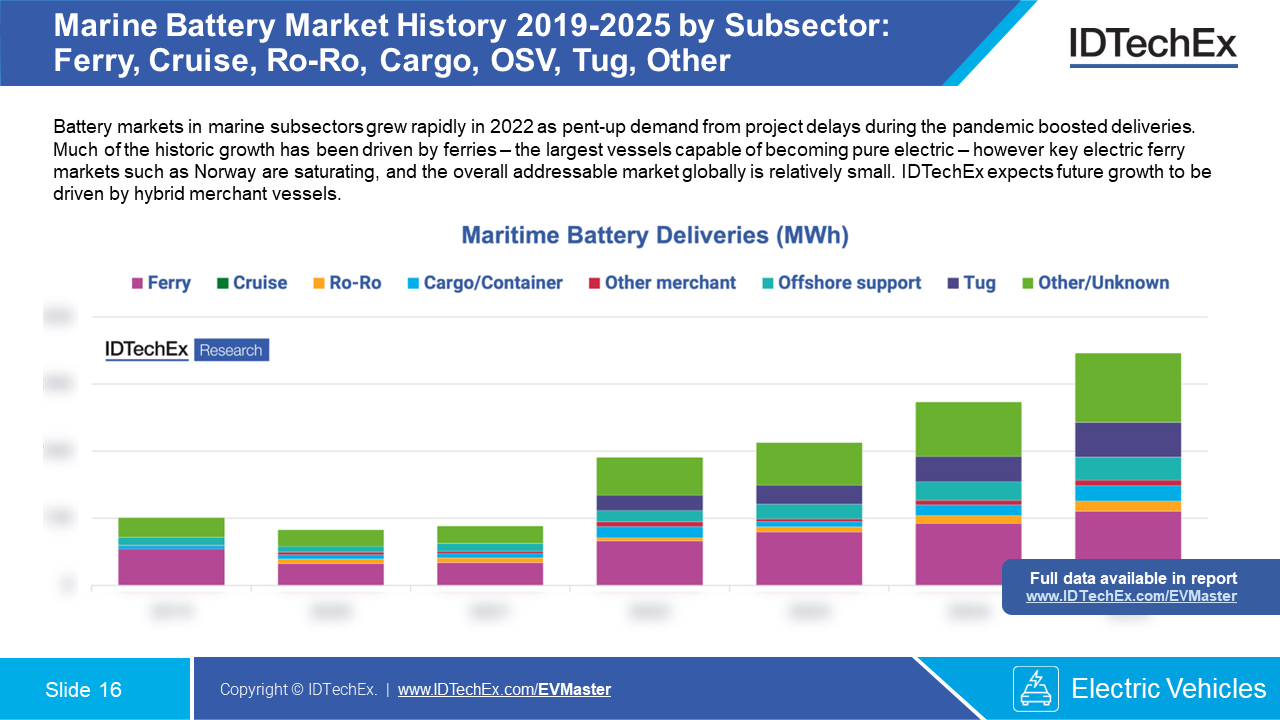Click the chart title 'Maritime Battery Deliveries (MWh)'

click(655, 236)
